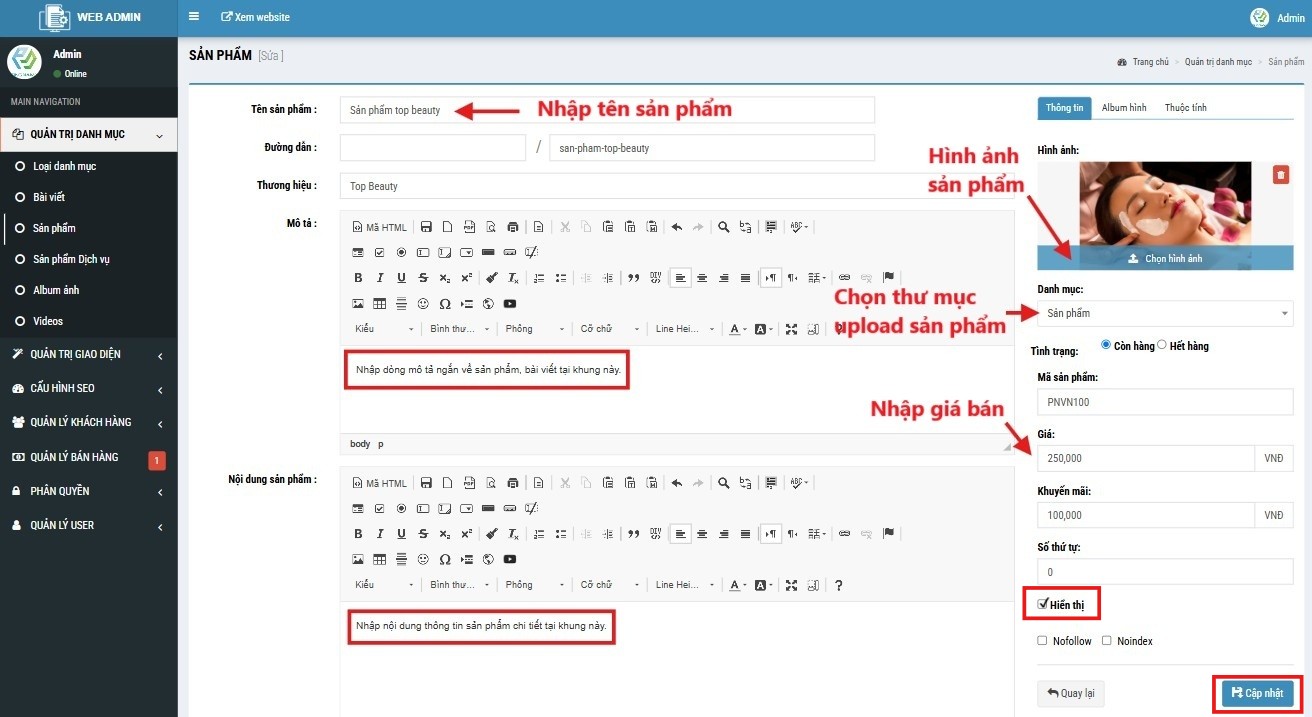This screenshot has width=1312, height=717.
Task: Click the Tên sản phẩm input field
Action: [x=607, y=110]
